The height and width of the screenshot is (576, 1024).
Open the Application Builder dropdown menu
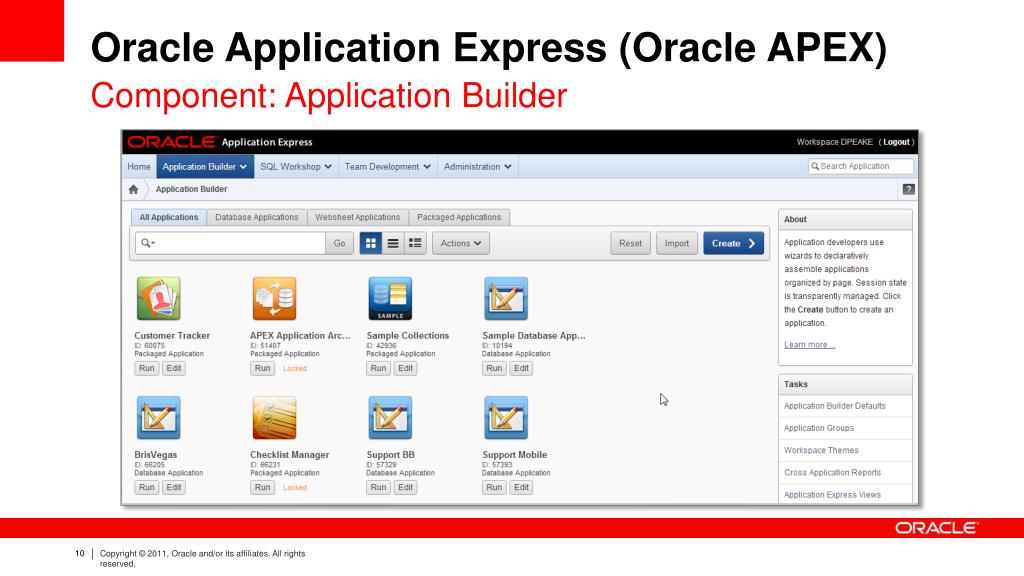click(204, 167)
